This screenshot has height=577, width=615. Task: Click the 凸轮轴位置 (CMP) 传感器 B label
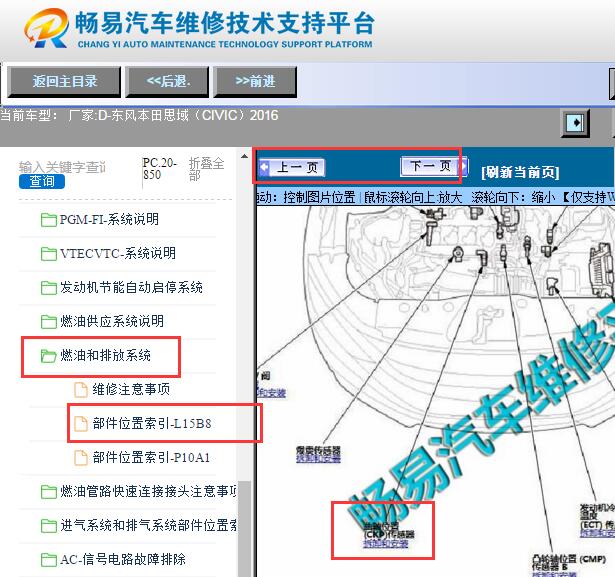569,562
